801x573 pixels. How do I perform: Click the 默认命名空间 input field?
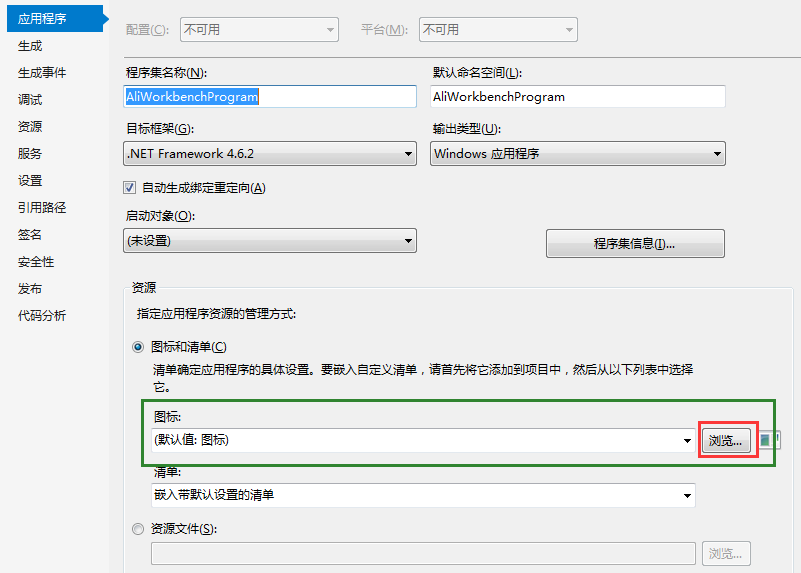[578, 97]
